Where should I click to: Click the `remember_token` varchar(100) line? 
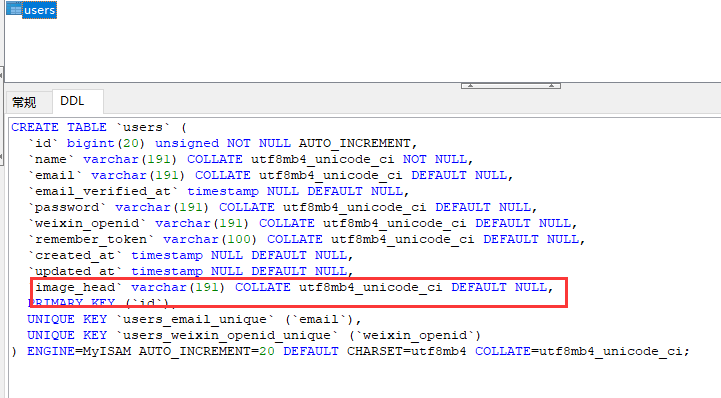(307, 239)
